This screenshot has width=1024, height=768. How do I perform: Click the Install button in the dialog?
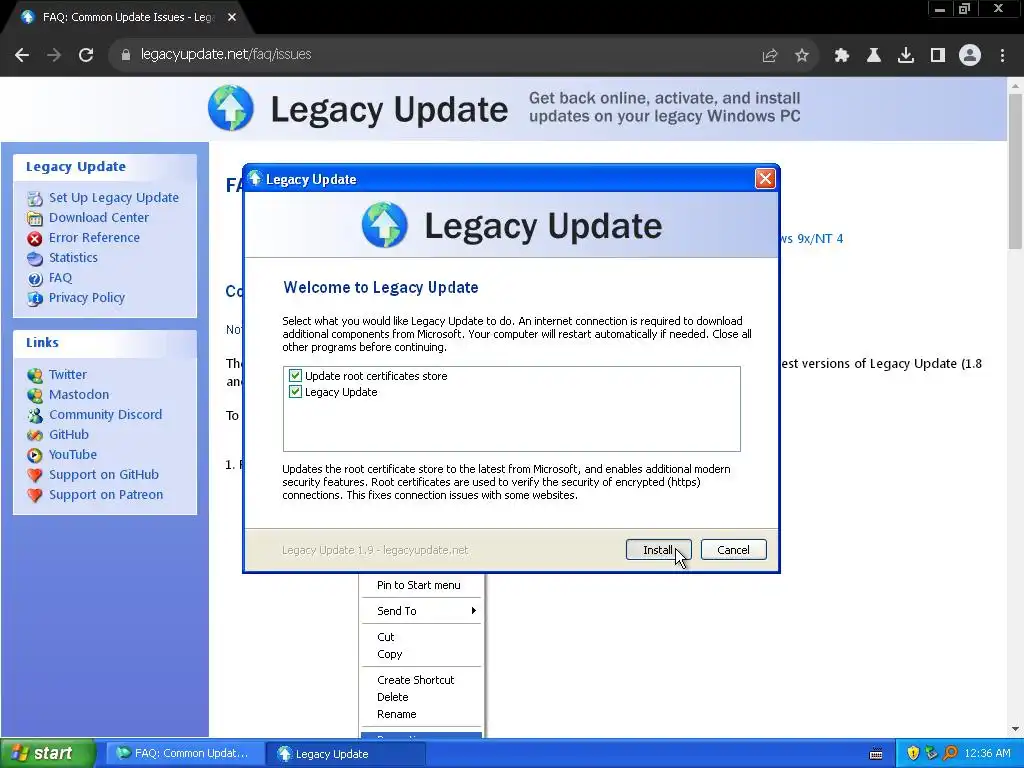[x=658, y=550]
